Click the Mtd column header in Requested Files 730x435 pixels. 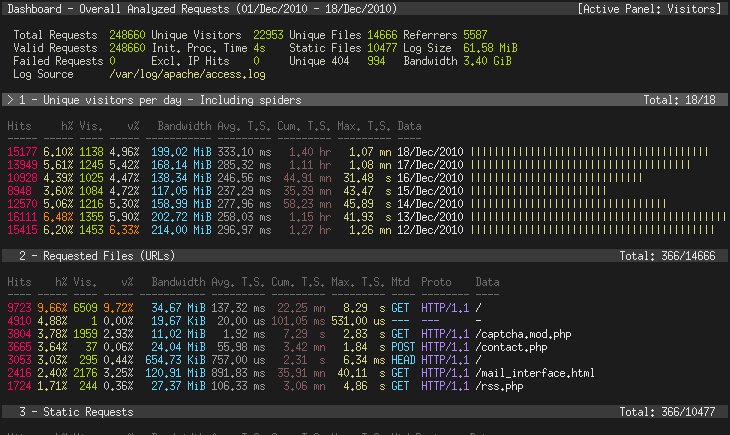(x=400, y=282)
